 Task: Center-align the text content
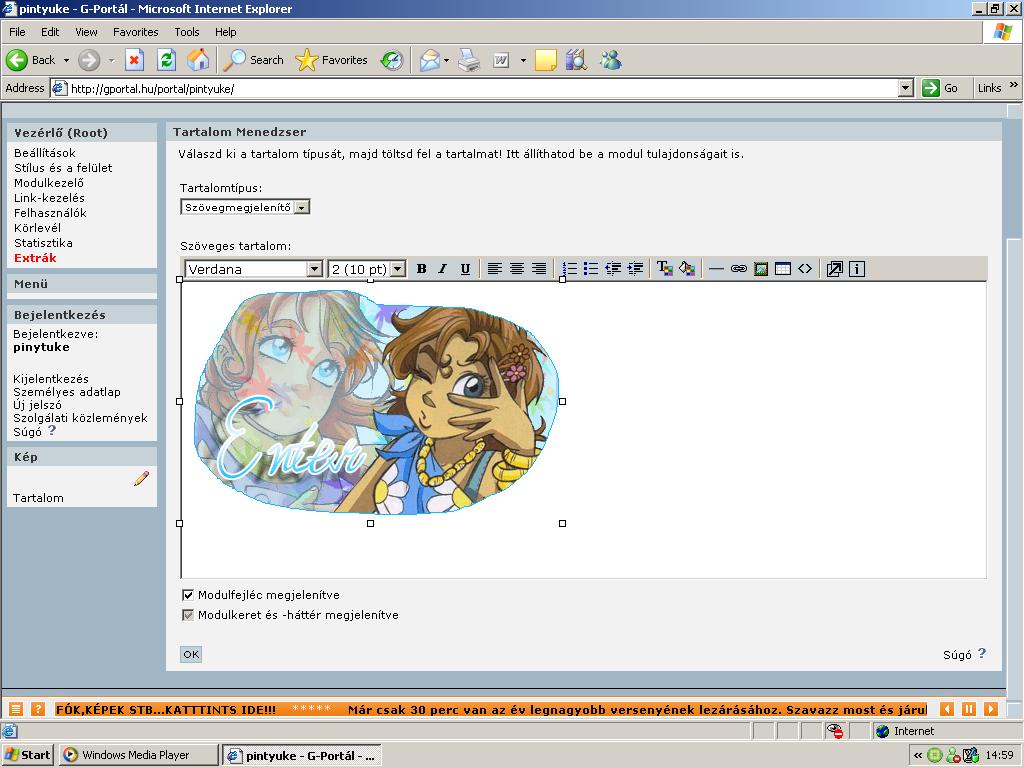[517, 269]
